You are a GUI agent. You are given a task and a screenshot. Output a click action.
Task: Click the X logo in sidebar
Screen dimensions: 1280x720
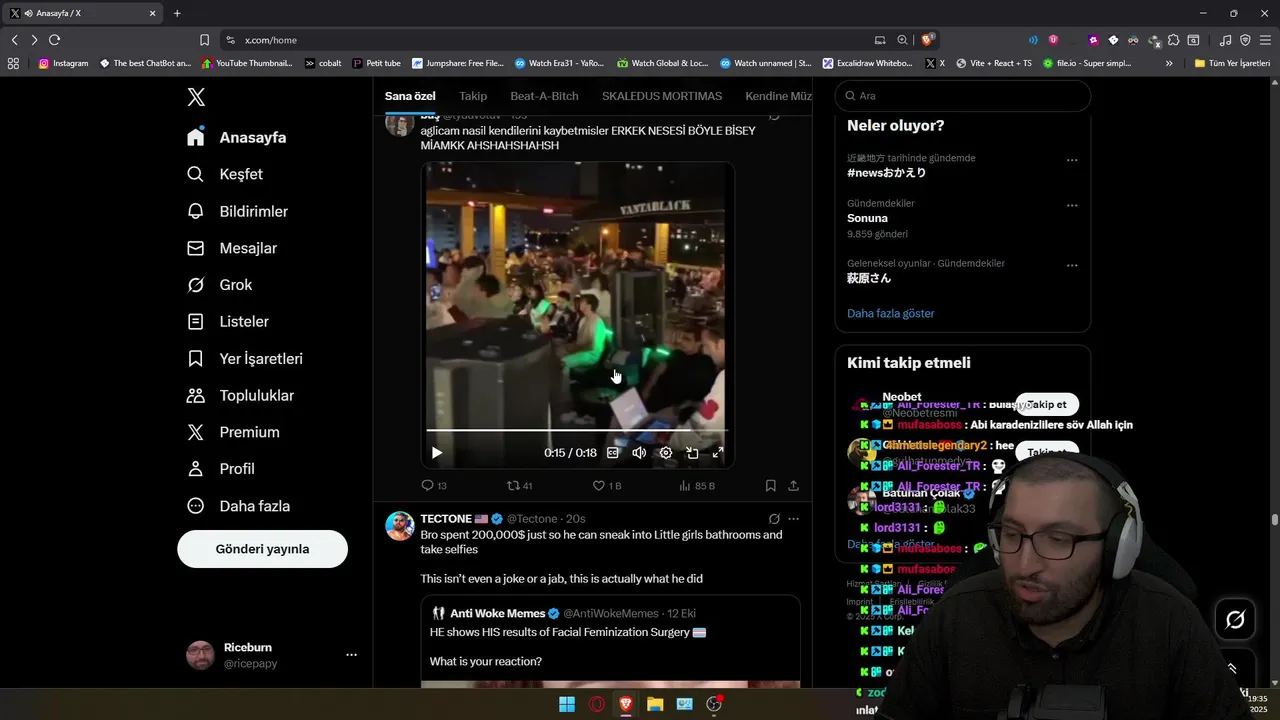click(x=196, y=97)
